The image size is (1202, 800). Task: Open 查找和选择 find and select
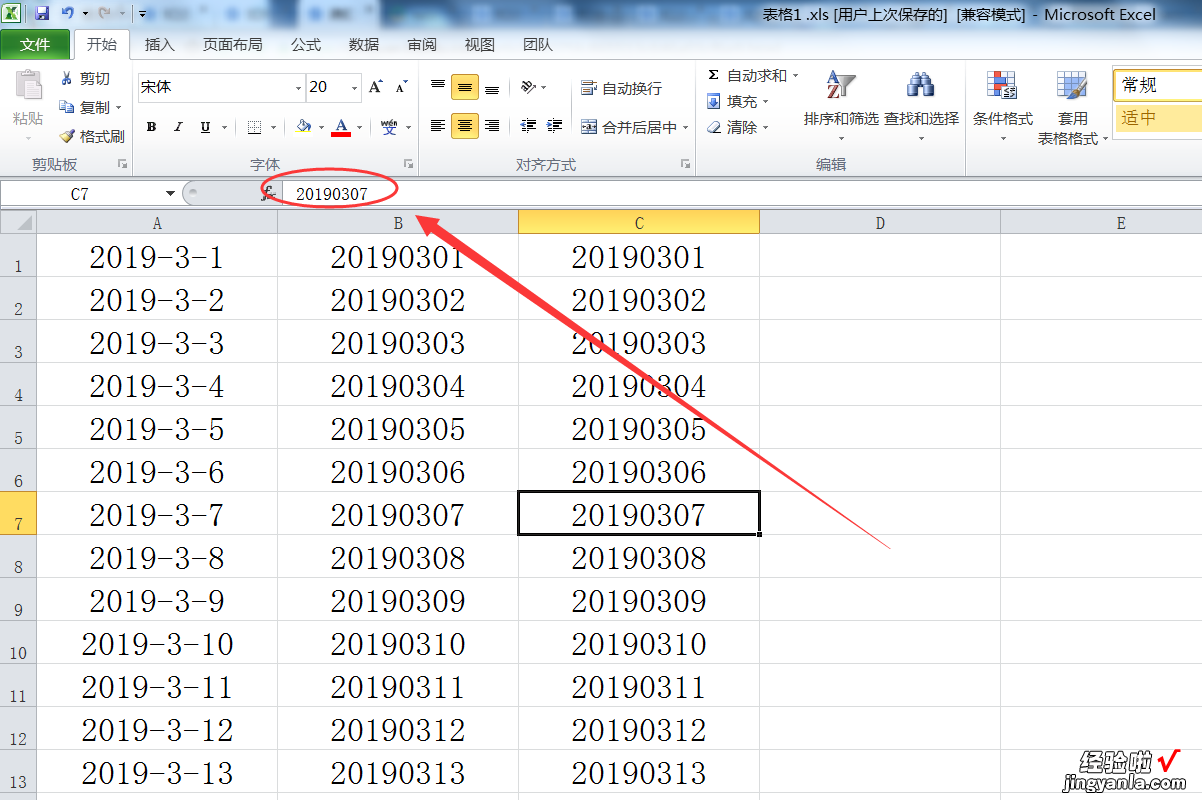click(921, 104)
